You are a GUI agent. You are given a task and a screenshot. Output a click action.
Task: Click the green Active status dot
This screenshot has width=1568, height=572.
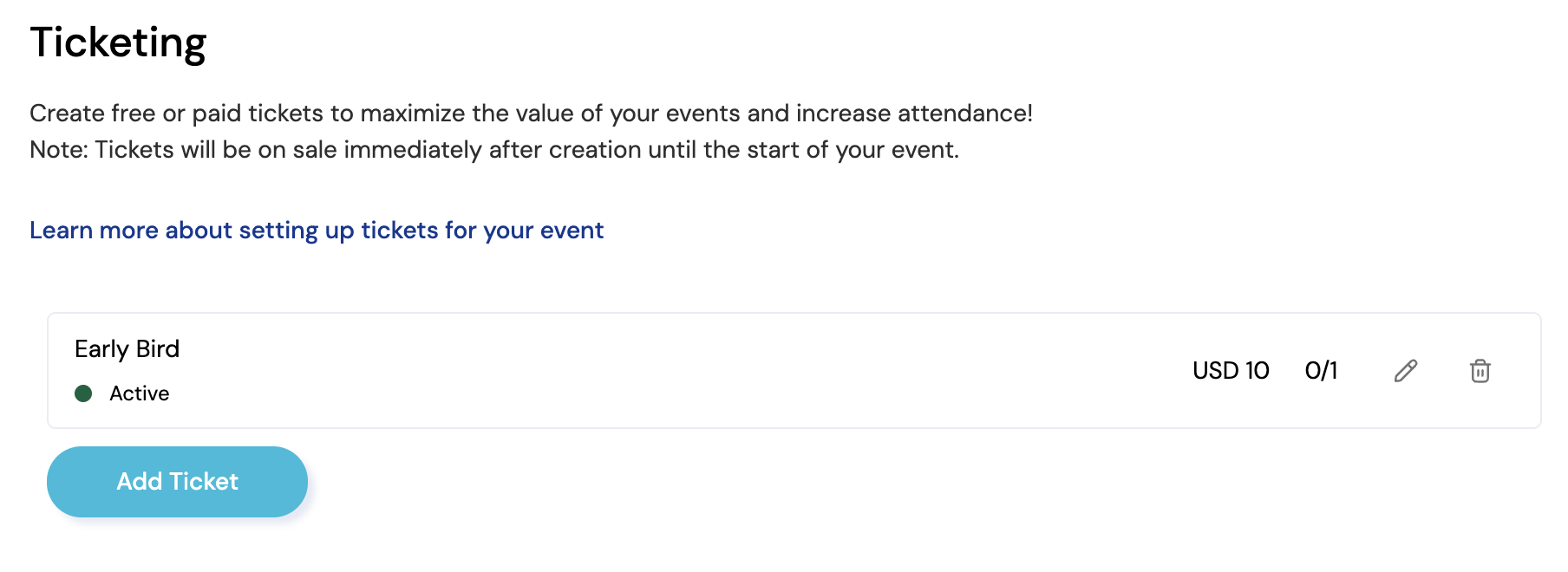tap(84, 393)
